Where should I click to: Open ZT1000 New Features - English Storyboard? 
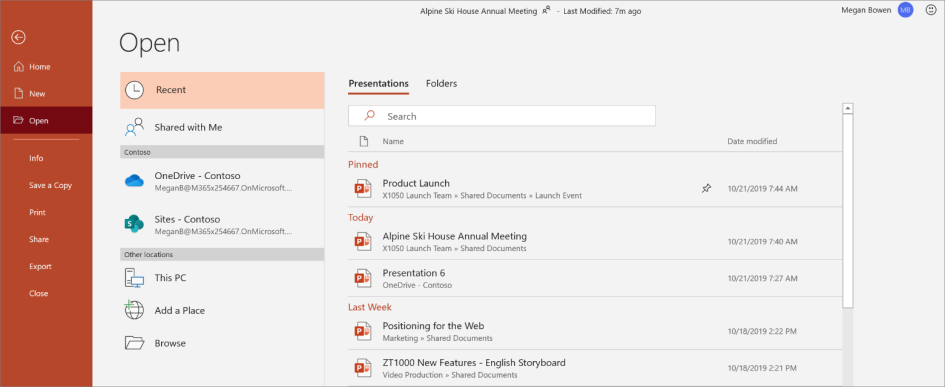[x=595, y=367]
